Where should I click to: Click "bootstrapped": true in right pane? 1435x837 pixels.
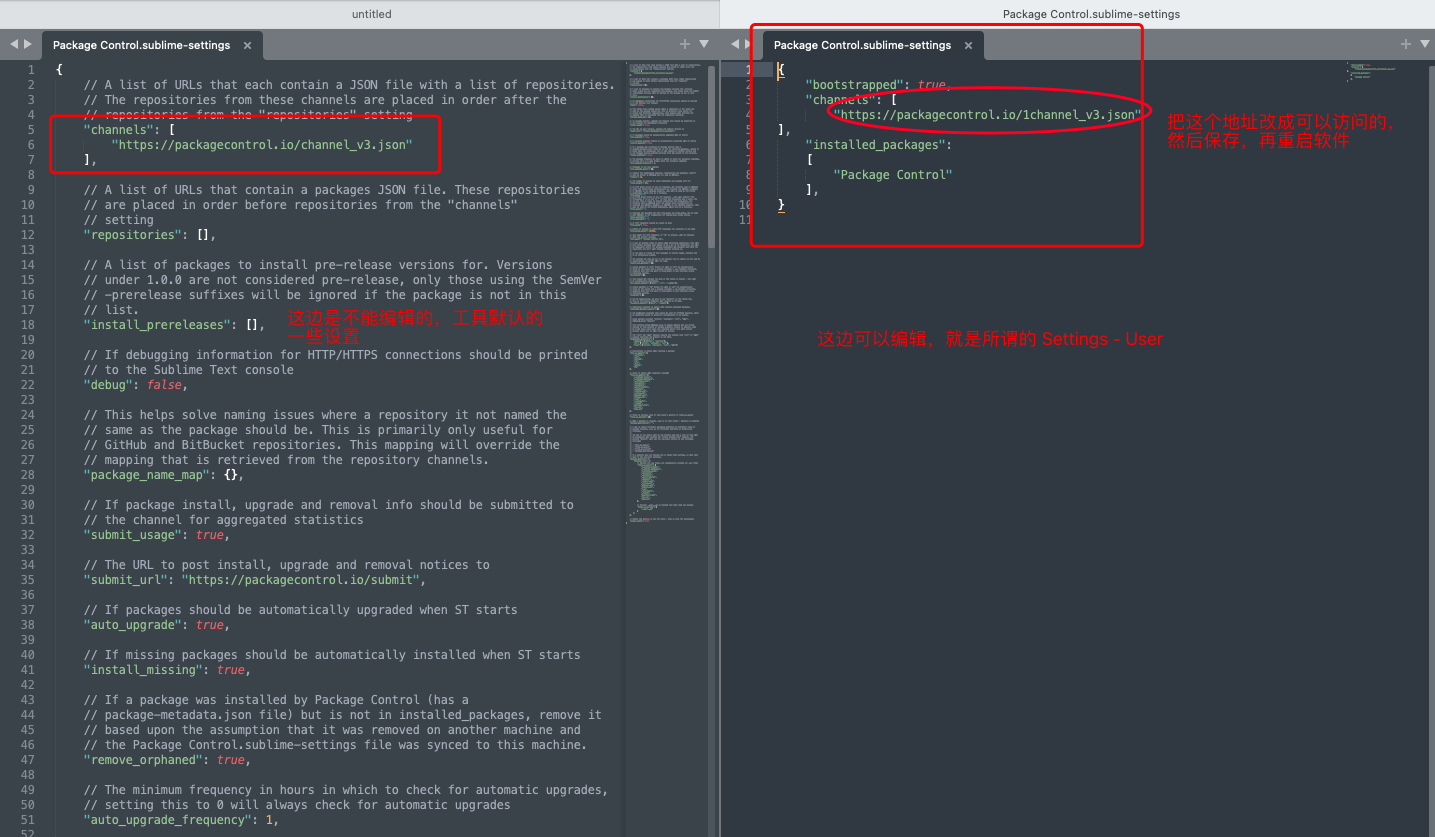tap(878, 85)
